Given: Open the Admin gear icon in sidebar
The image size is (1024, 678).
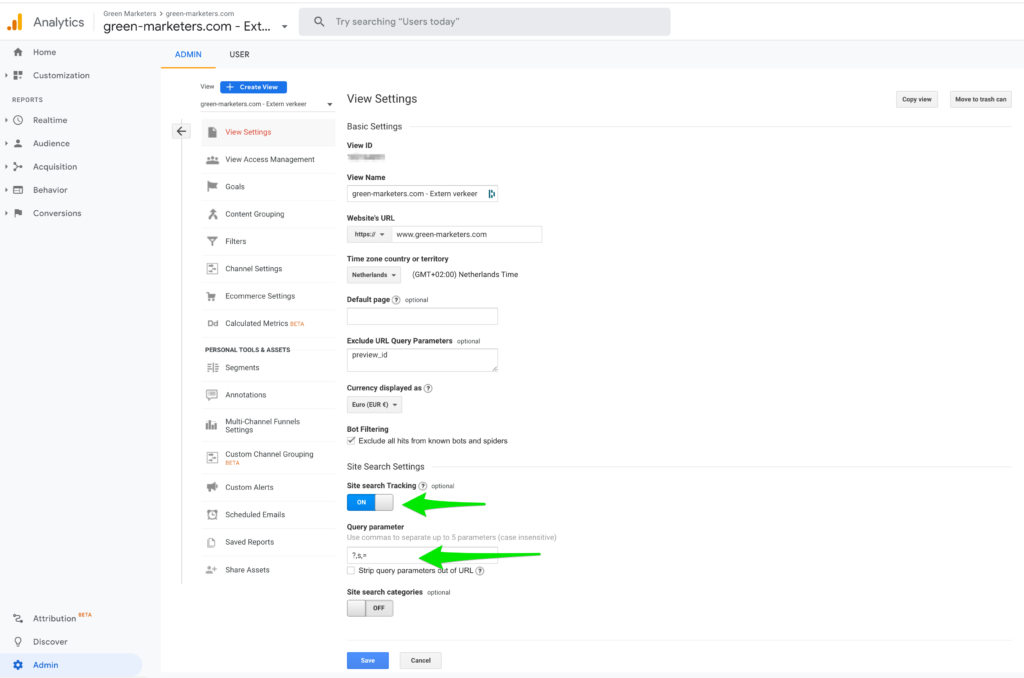Looking at the screenshot, I should point(18,665).
